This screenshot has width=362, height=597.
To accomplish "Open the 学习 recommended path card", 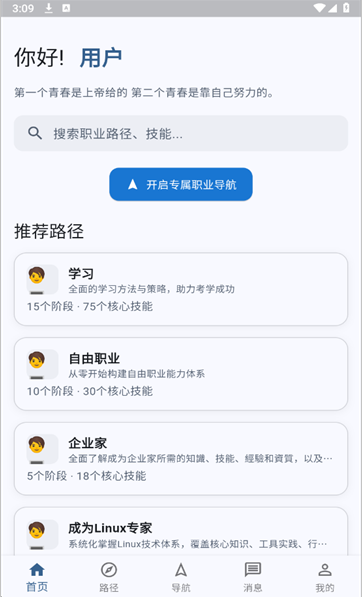I will 181,289.
